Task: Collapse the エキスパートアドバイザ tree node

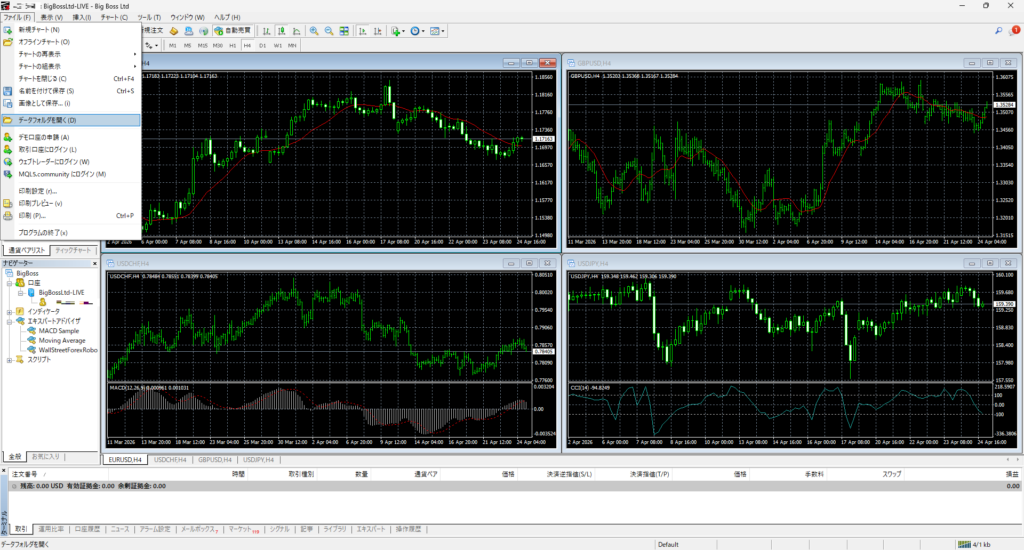Action: [x=9, y=321]
